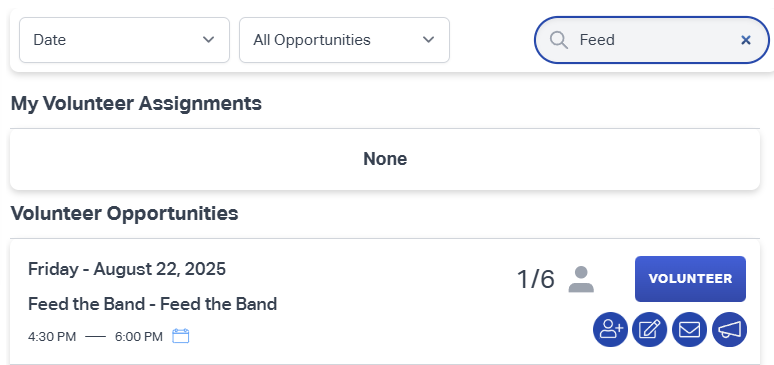Screen dimensions: 774x365
Task: Click the Volunteer Opportunities heading
Action: [x=124, y=213]
